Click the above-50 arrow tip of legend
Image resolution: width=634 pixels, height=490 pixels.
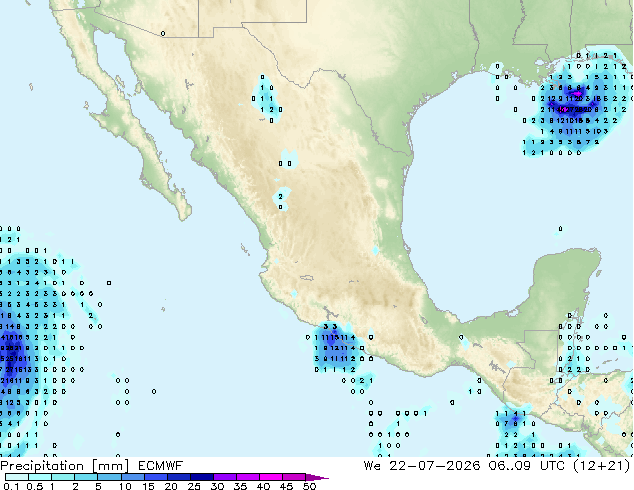coord(317,477)
